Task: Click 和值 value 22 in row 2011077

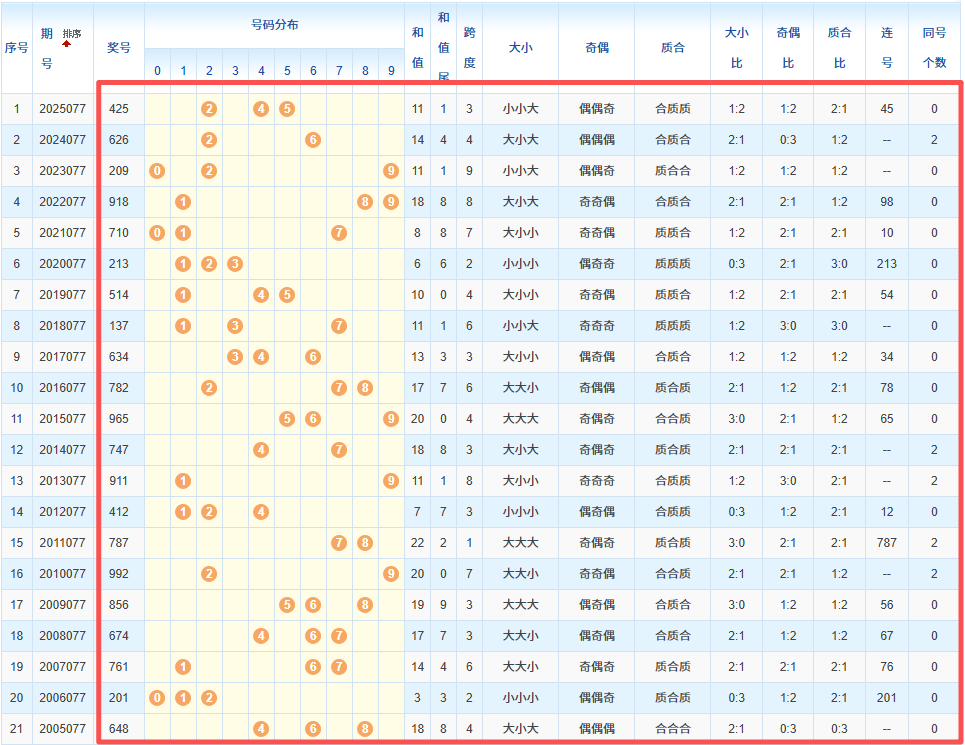Action: point(418,543)
